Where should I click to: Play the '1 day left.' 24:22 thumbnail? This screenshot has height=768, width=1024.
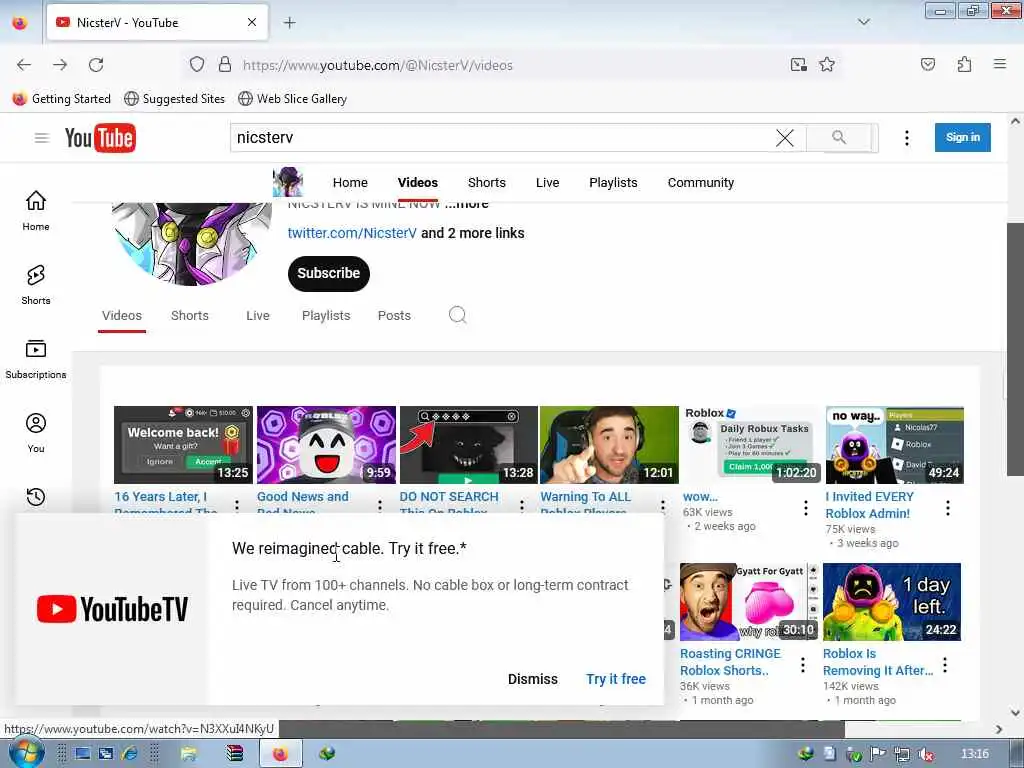(x=892, y=601)
